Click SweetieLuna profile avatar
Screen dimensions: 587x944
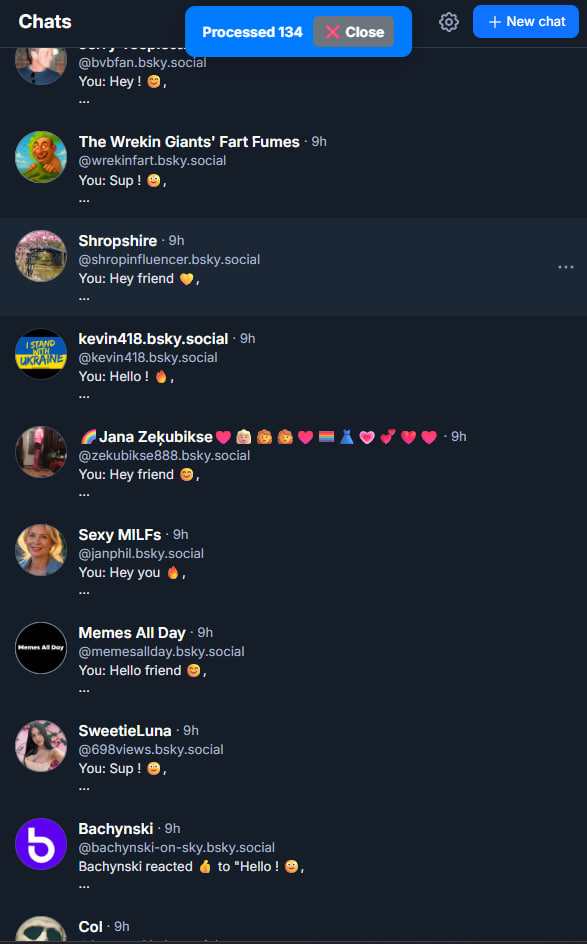pos(41,746)
